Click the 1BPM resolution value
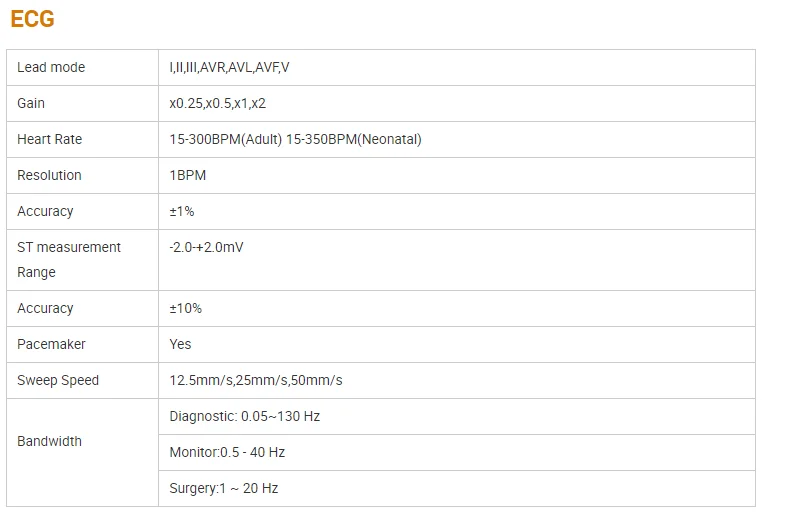This screenshot has height=514, width=796. coord(188,176)
